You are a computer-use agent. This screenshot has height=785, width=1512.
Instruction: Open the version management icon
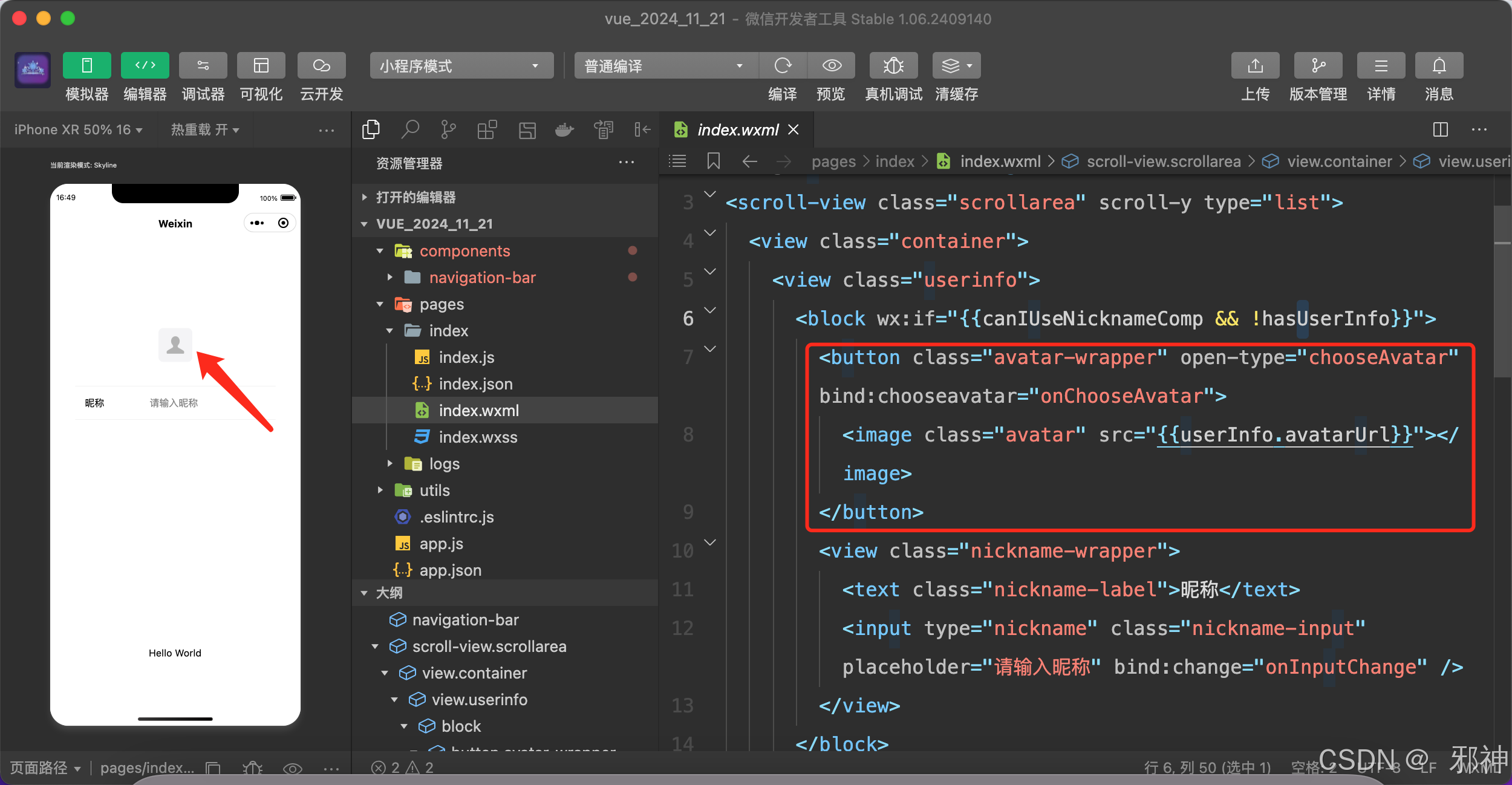(x=1318, y=65)
